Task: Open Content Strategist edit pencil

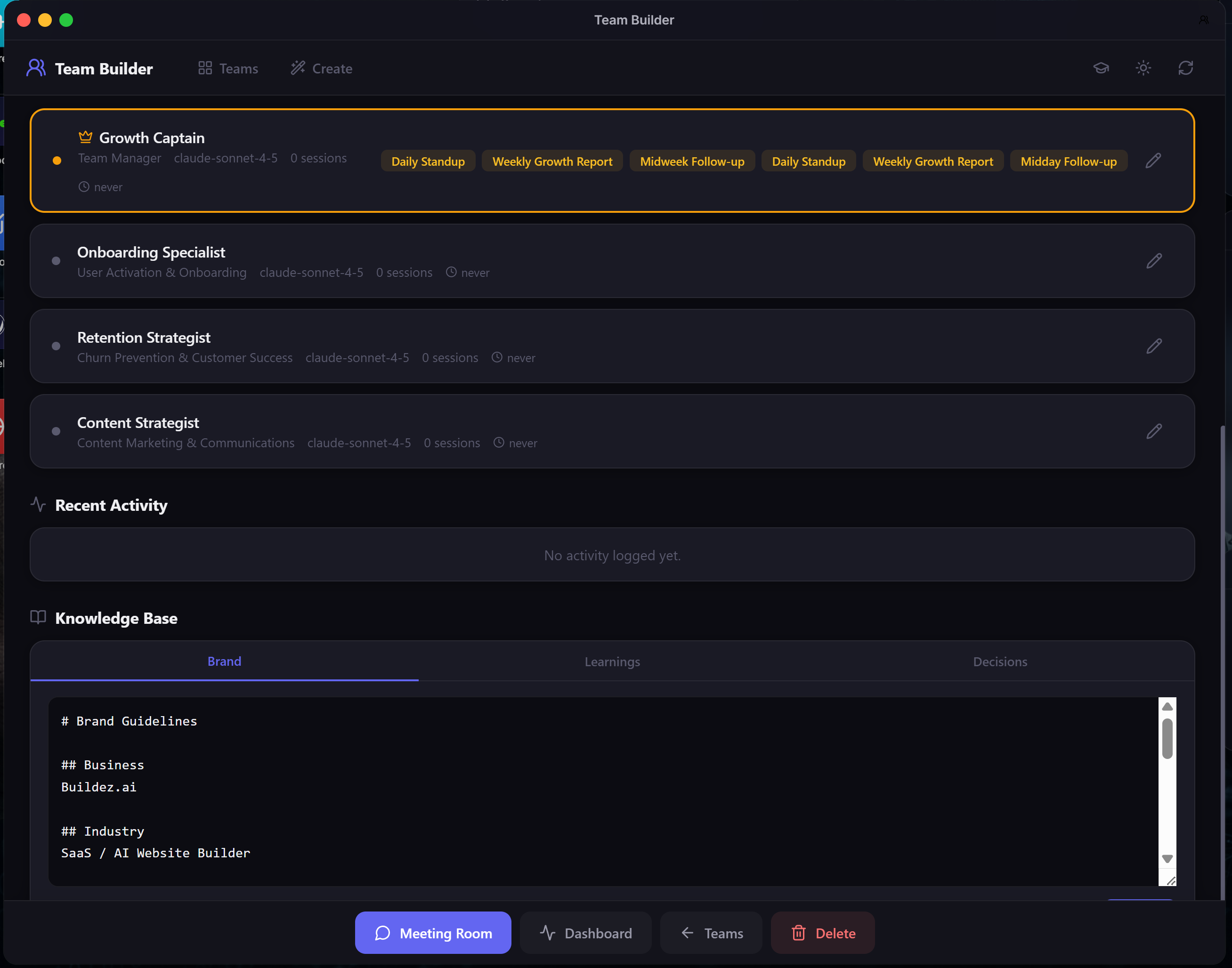Action: 1154,431
